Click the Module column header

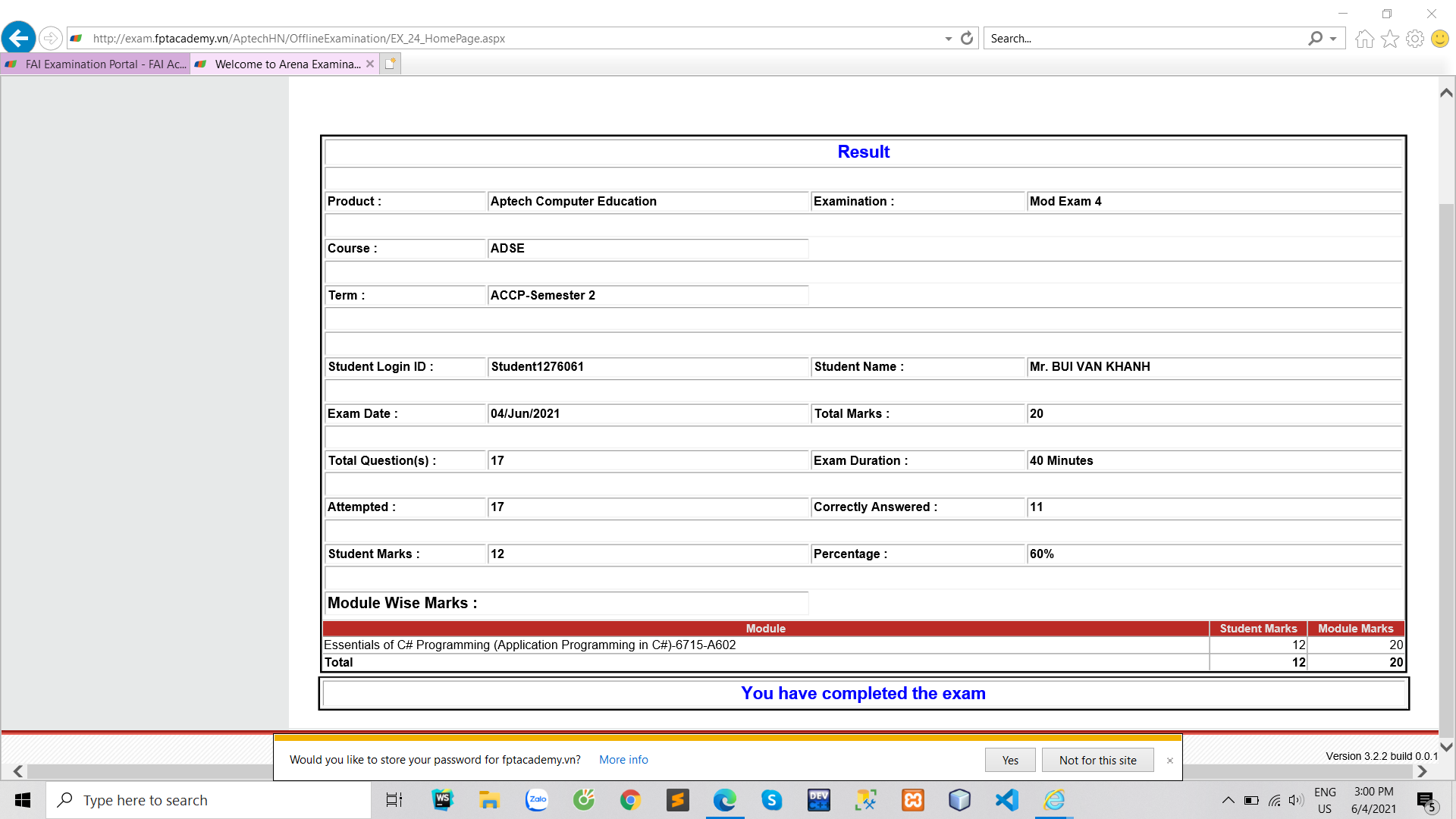tap(766, 629)
